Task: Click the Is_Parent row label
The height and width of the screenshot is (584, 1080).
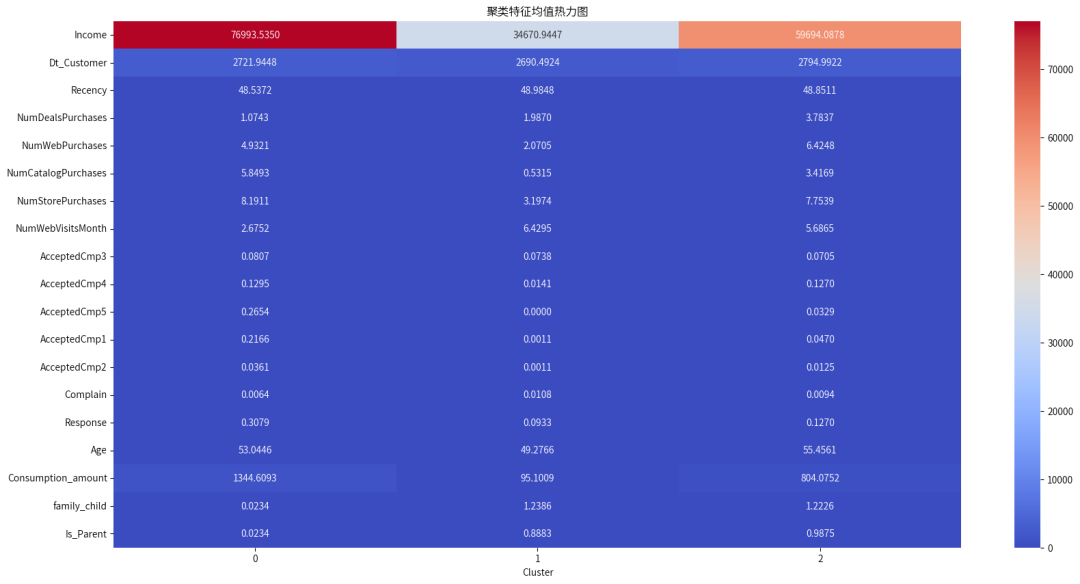Action: [86, 534]
